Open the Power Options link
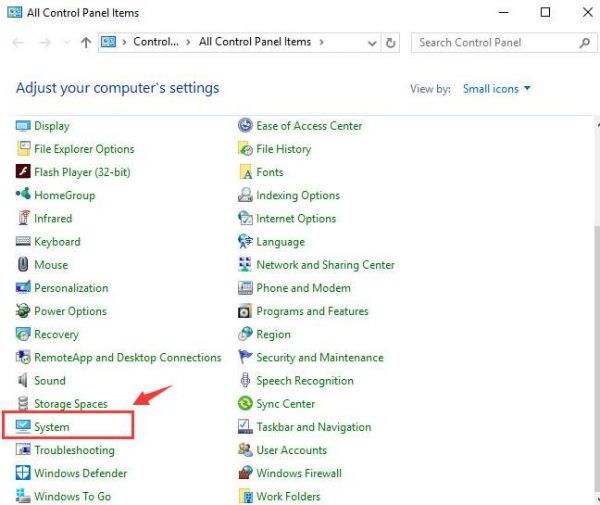Image resolution: width=600 pixels, height=505 pixels. coord(70,311)
